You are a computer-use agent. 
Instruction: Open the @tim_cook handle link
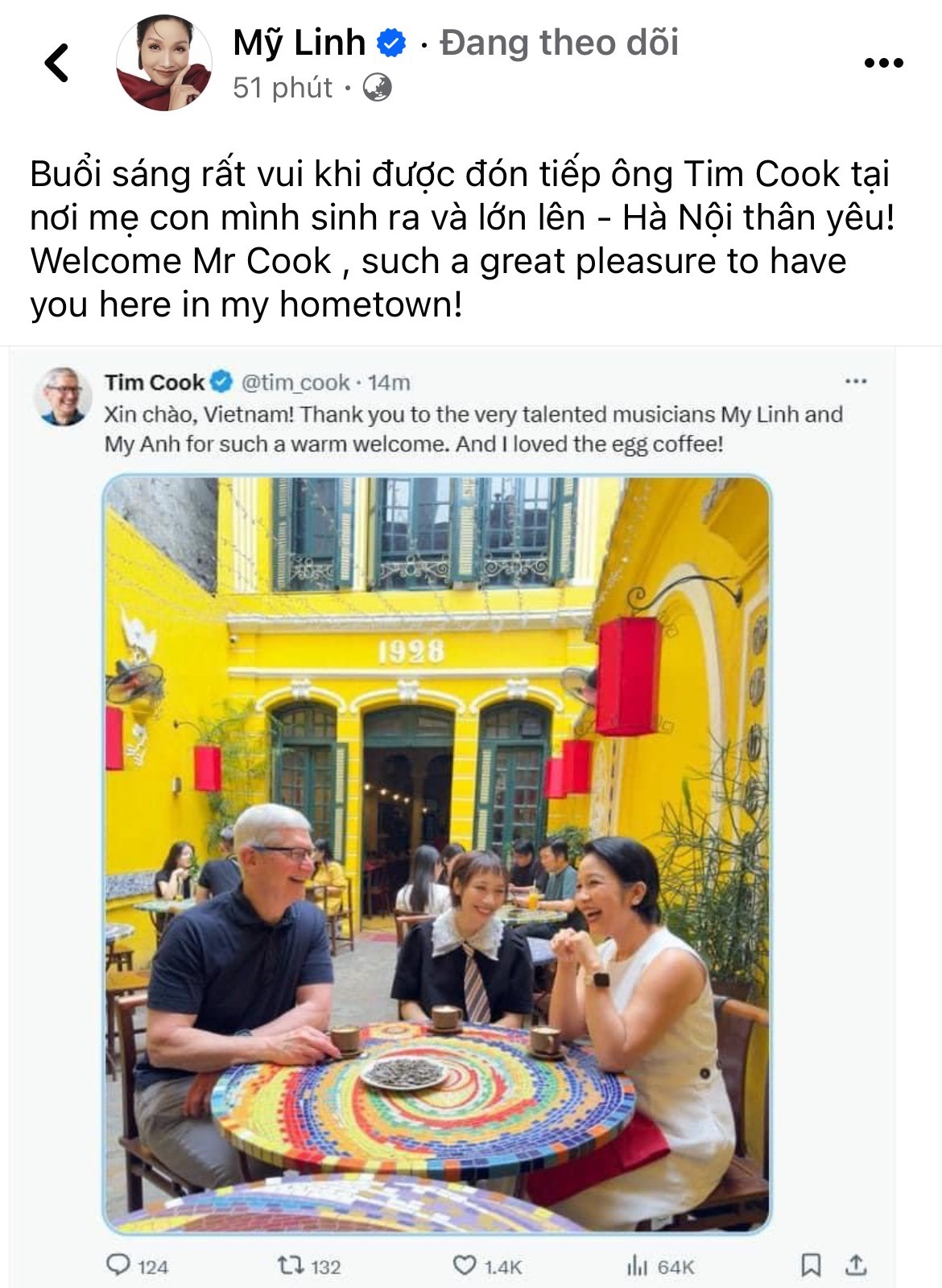tap(295, 382)
